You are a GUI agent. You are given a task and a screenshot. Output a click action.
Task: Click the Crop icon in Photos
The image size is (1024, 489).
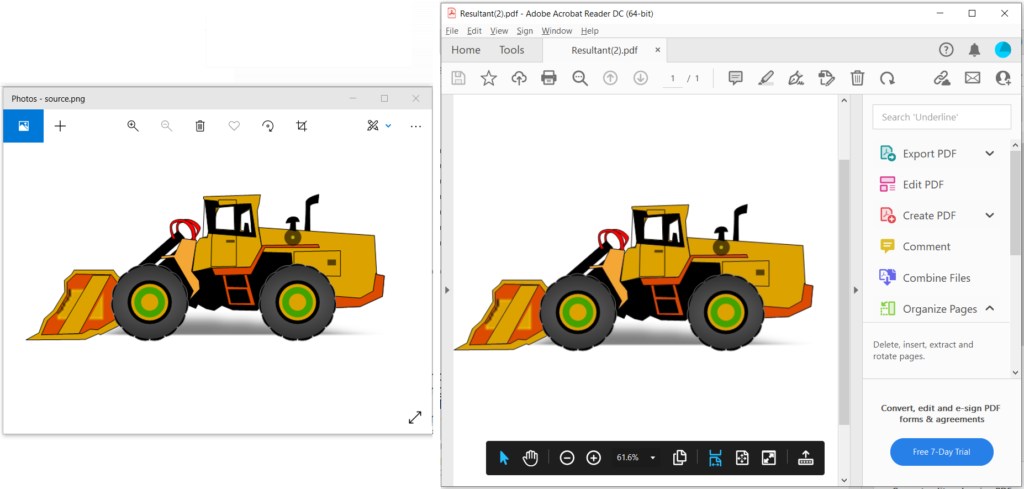coord(301,126)
